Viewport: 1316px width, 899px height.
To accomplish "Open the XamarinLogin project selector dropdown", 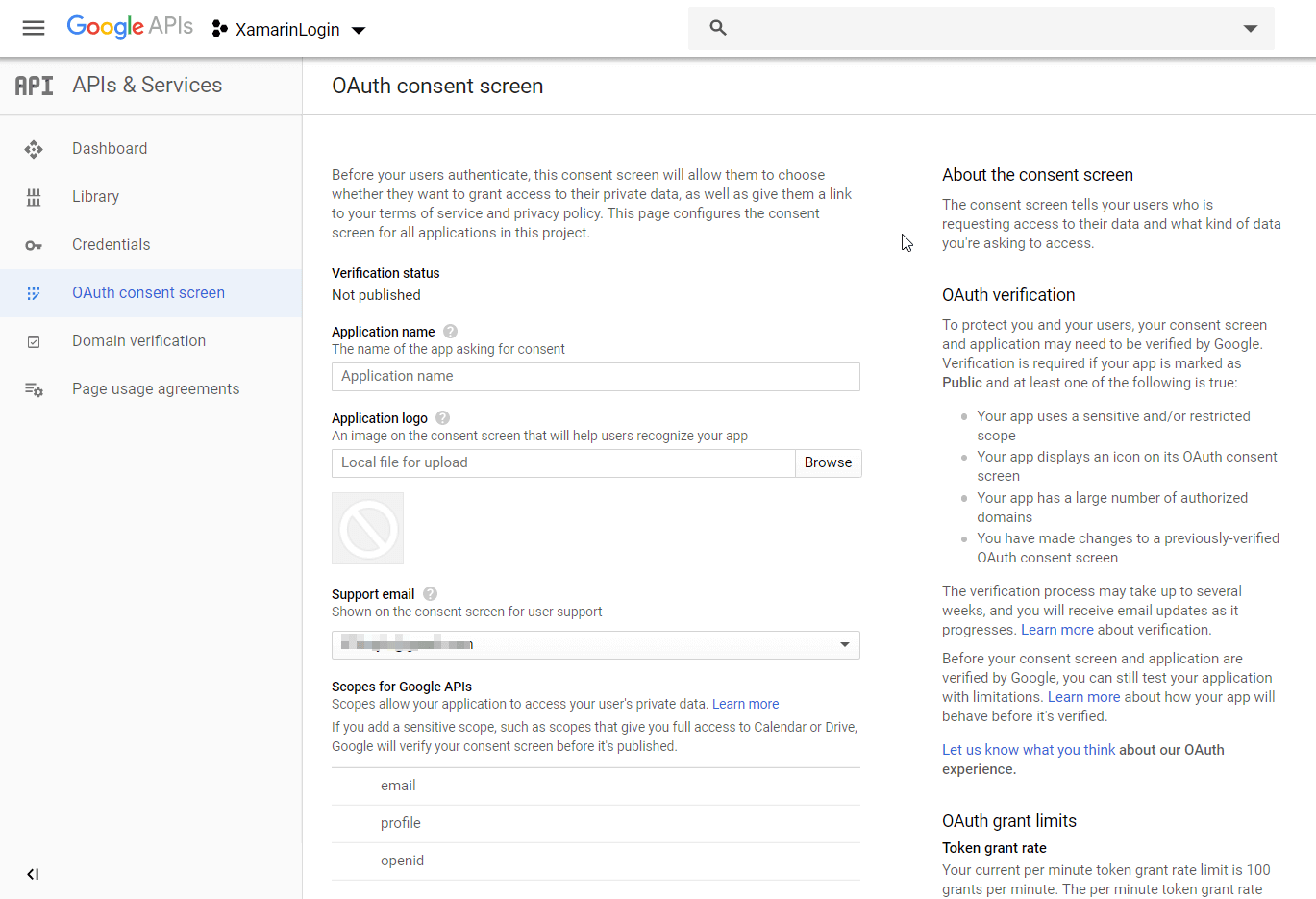I will [x=288, y=30].
